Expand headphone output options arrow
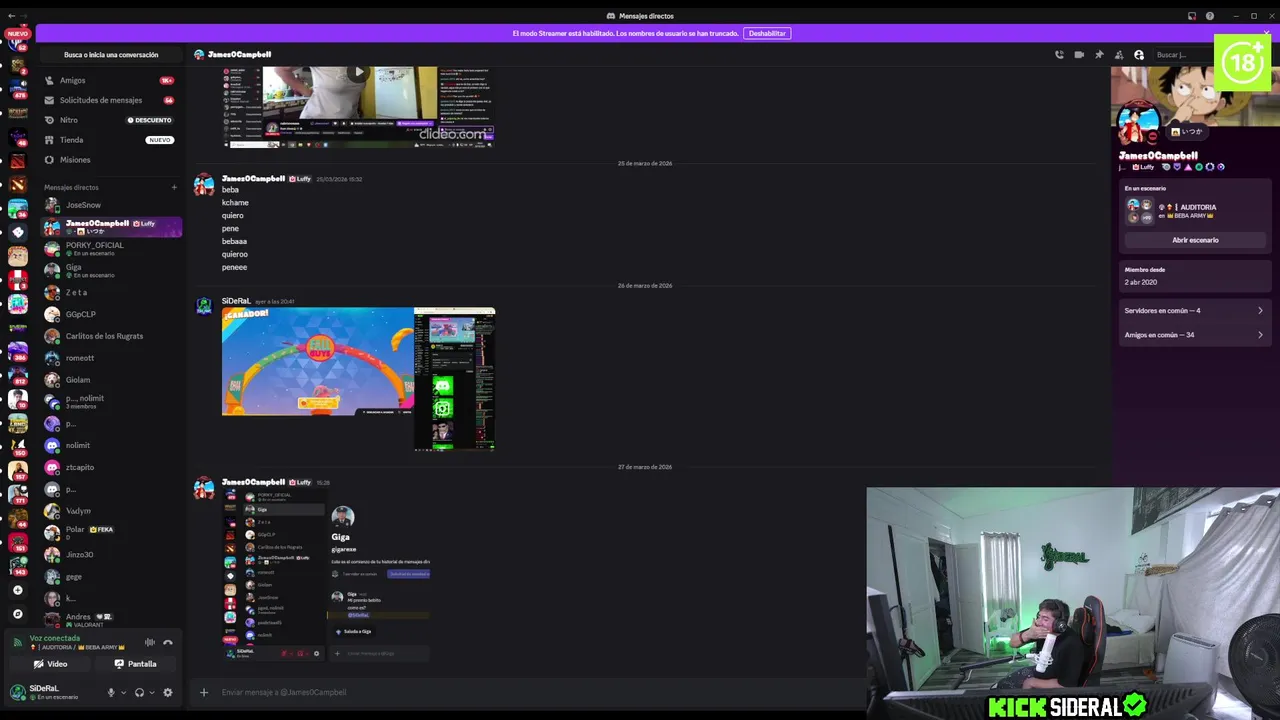1280x720 pixels. tap(152, 692)
